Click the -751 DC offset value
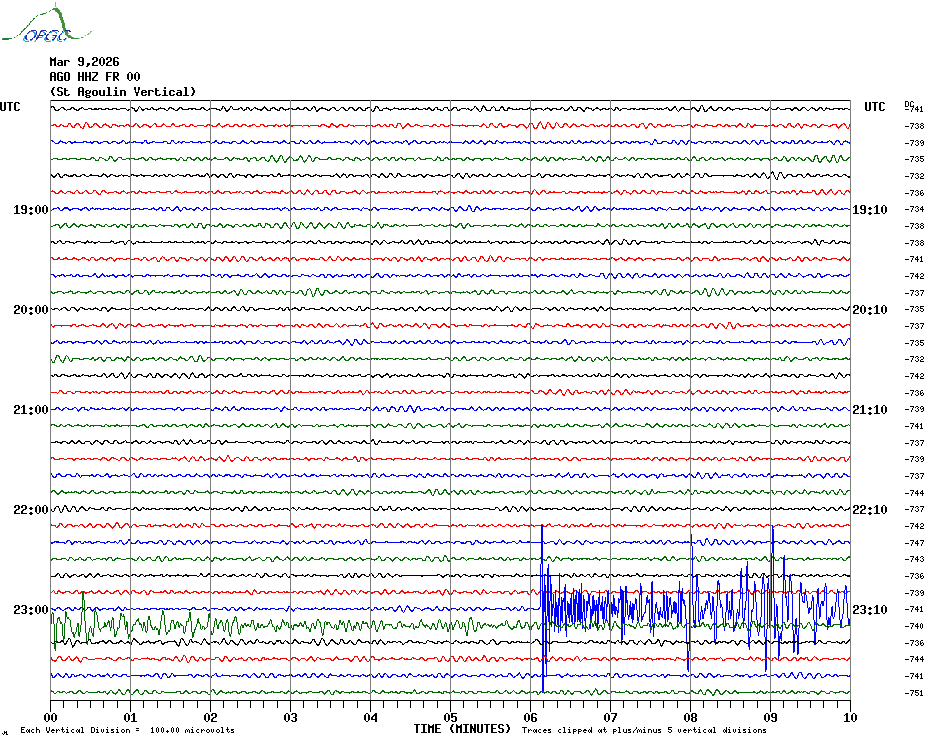The width and height of the screenshot is (930, 744). tap(914, 693)
